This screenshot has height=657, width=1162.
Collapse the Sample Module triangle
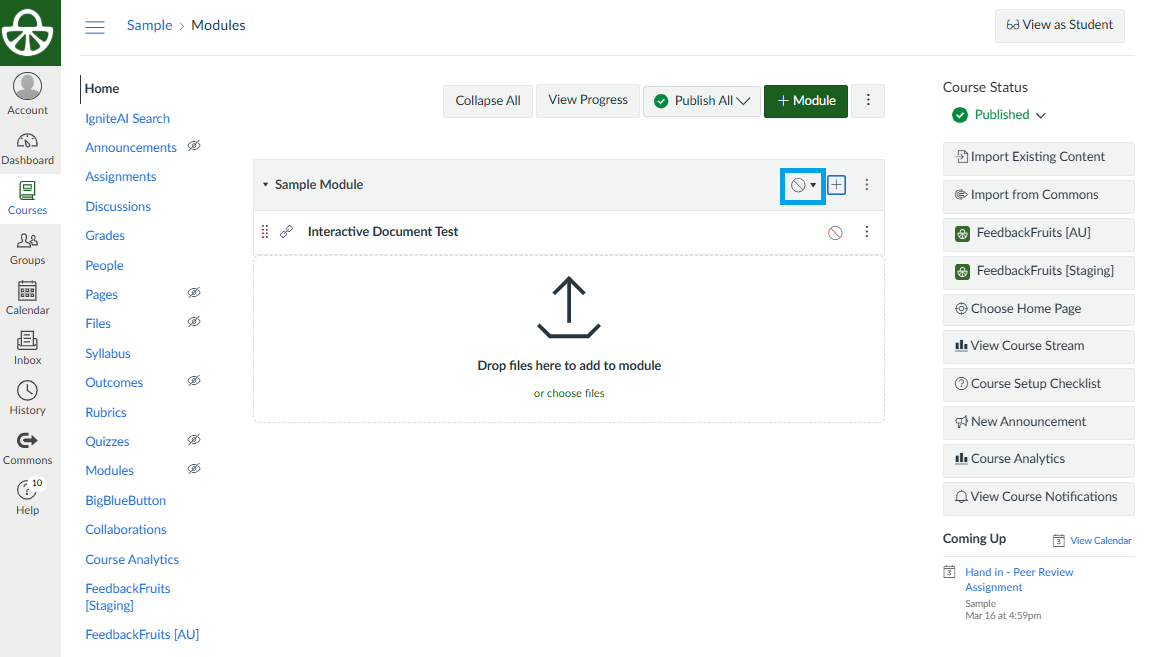point(265,185)
